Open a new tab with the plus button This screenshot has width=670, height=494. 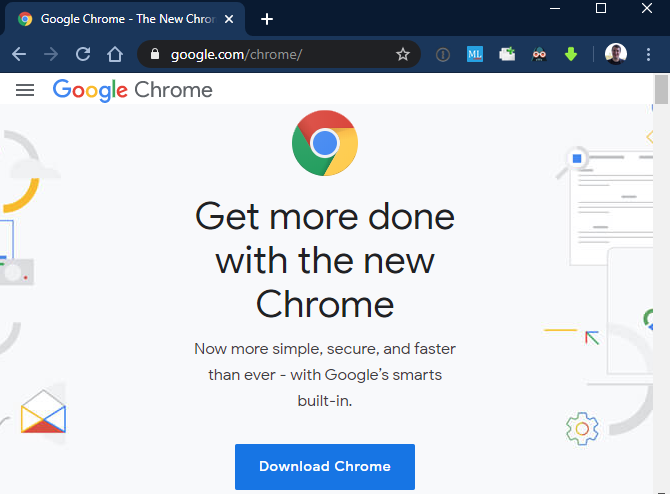[267, 19]
